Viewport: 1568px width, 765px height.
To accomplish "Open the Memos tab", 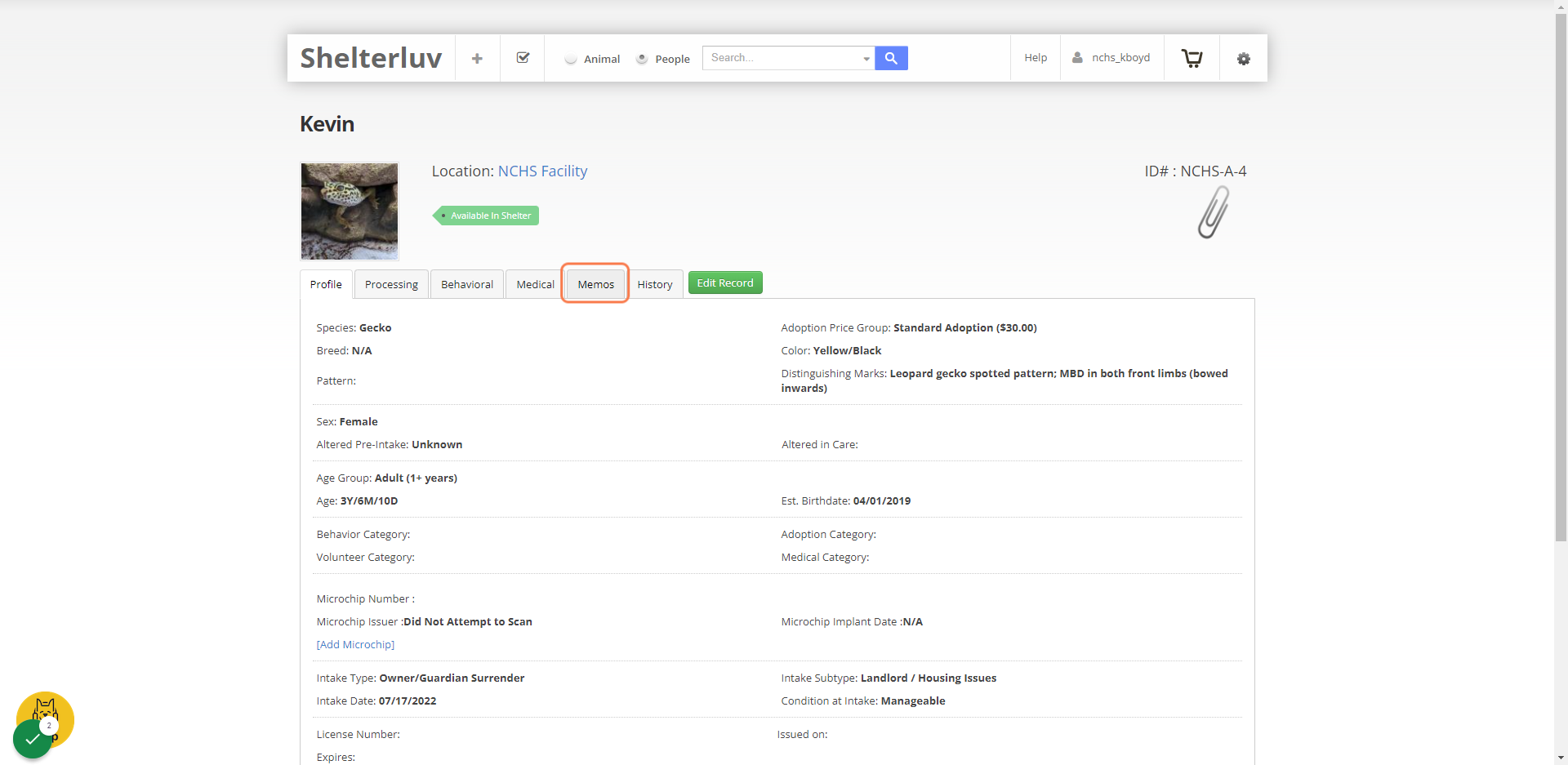I will coord(595,284).
